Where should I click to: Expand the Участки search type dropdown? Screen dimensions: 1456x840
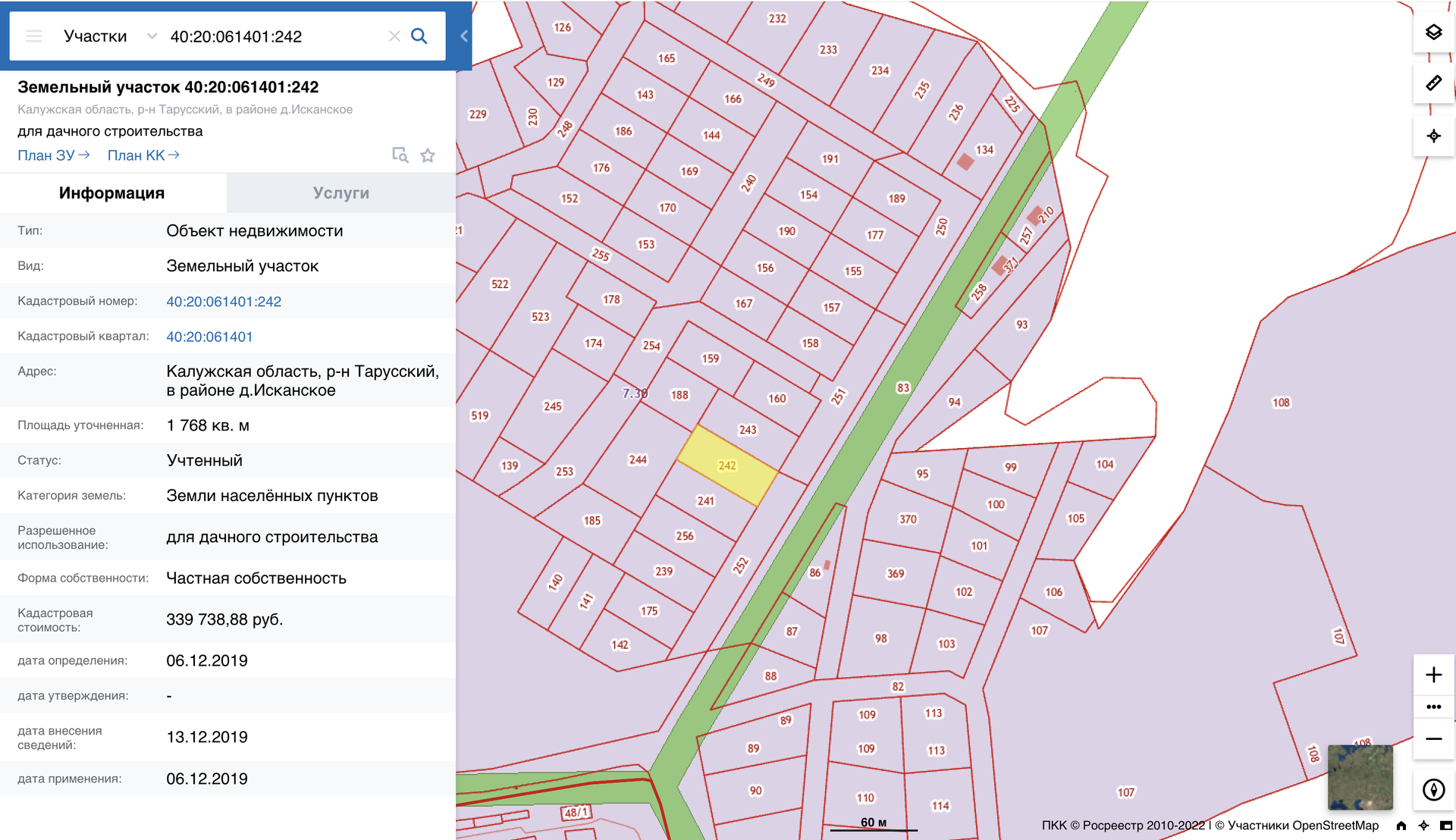pos(152,36)
